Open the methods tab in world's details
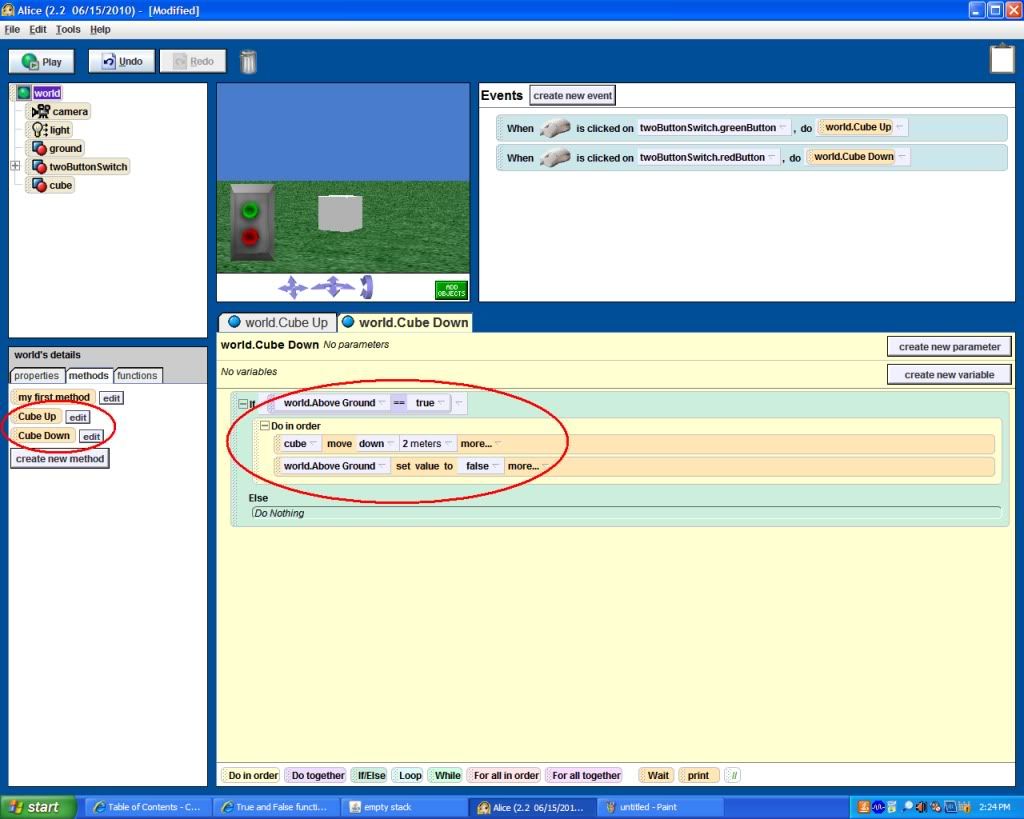This screenshot has width=1024, height=819. (x=88, y=376)
